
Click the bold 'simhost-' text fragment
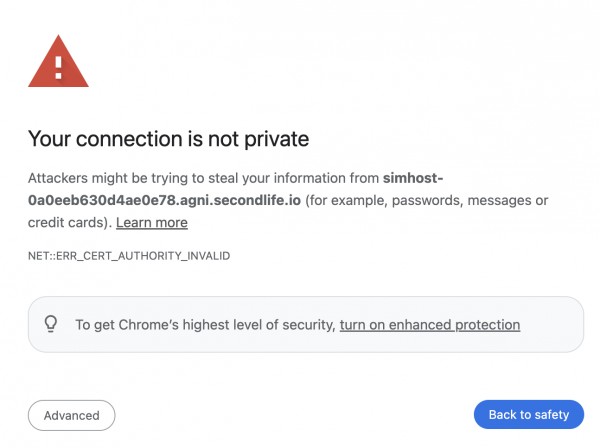[x=413, y=178]
